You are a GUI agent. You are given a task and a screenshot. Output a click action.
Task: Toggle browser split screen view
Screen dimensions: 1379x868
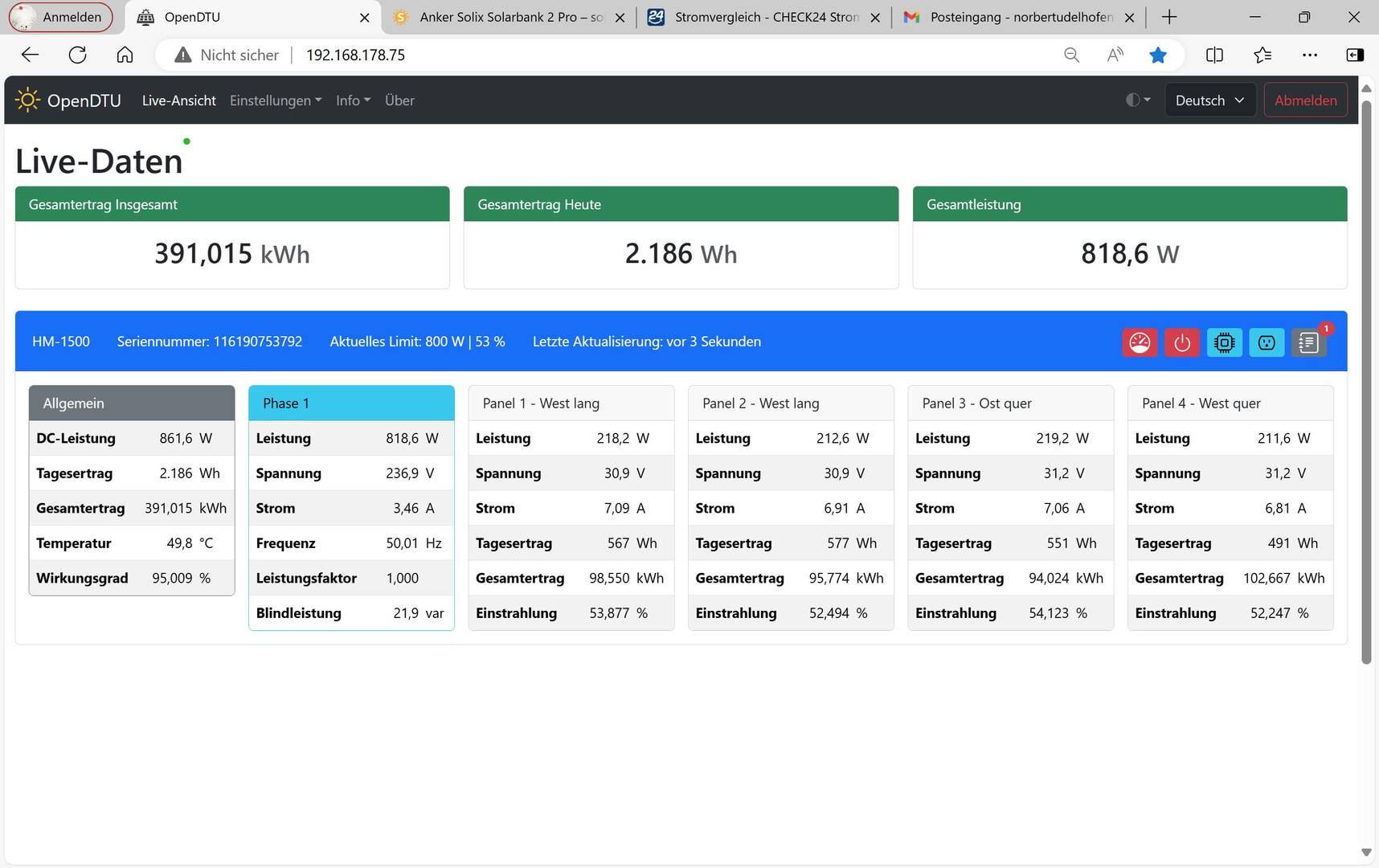point(1214,55)
